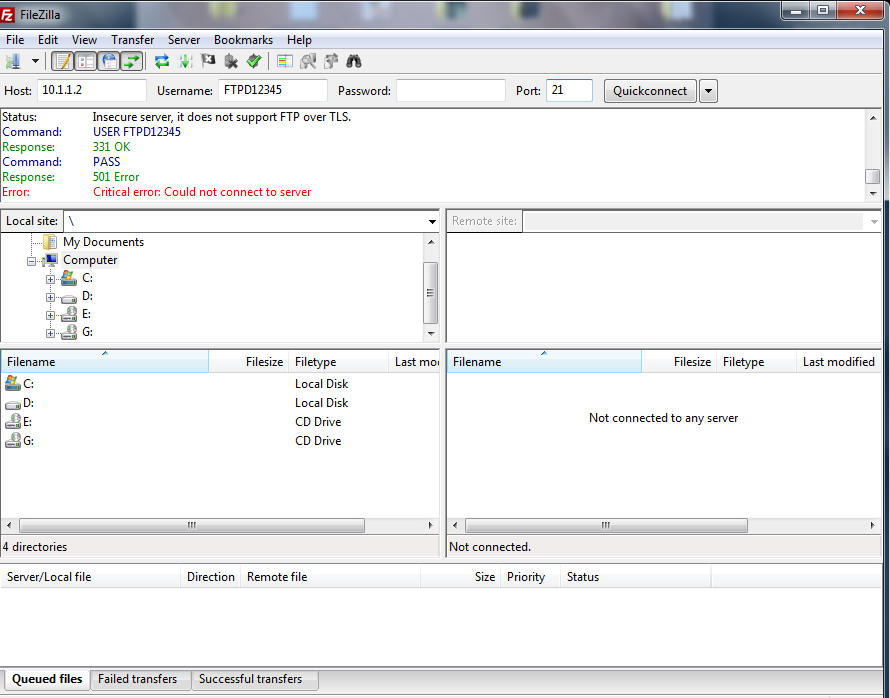Refresh file and folder lists
Viewport: 890px width, 698px height.
tap(162, 61)
